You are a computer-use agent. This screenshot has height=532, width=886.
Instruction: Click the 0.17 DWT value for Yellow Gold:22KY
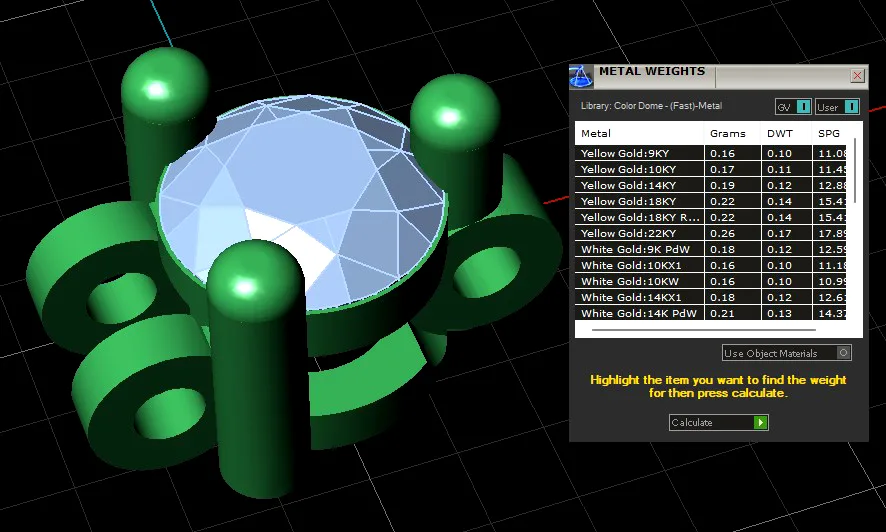coord(779,233)
